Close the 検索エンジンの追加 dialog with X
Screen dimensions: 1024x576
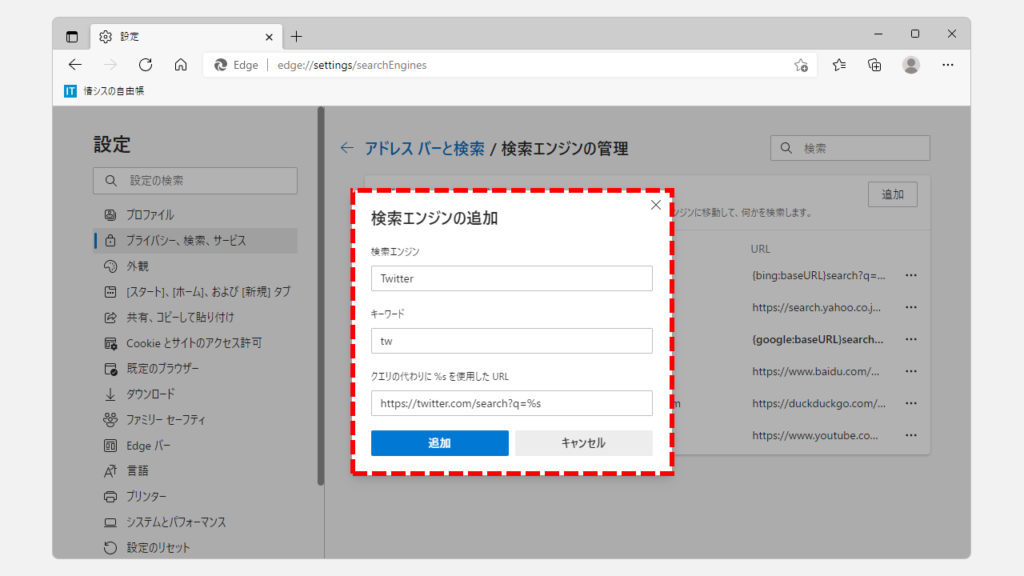(656, 205)
